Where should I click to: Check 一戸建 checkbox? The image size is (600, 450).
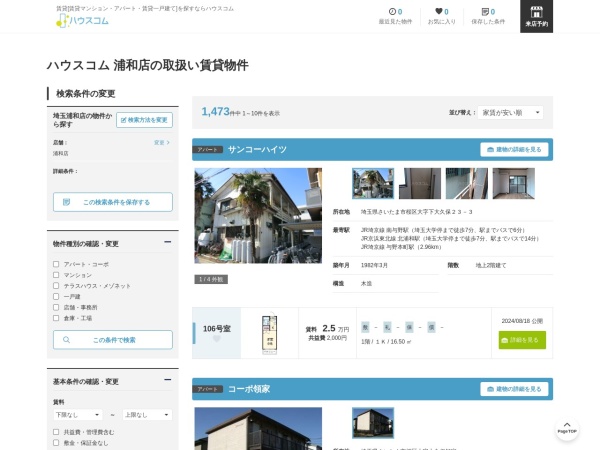coord(56,296)
